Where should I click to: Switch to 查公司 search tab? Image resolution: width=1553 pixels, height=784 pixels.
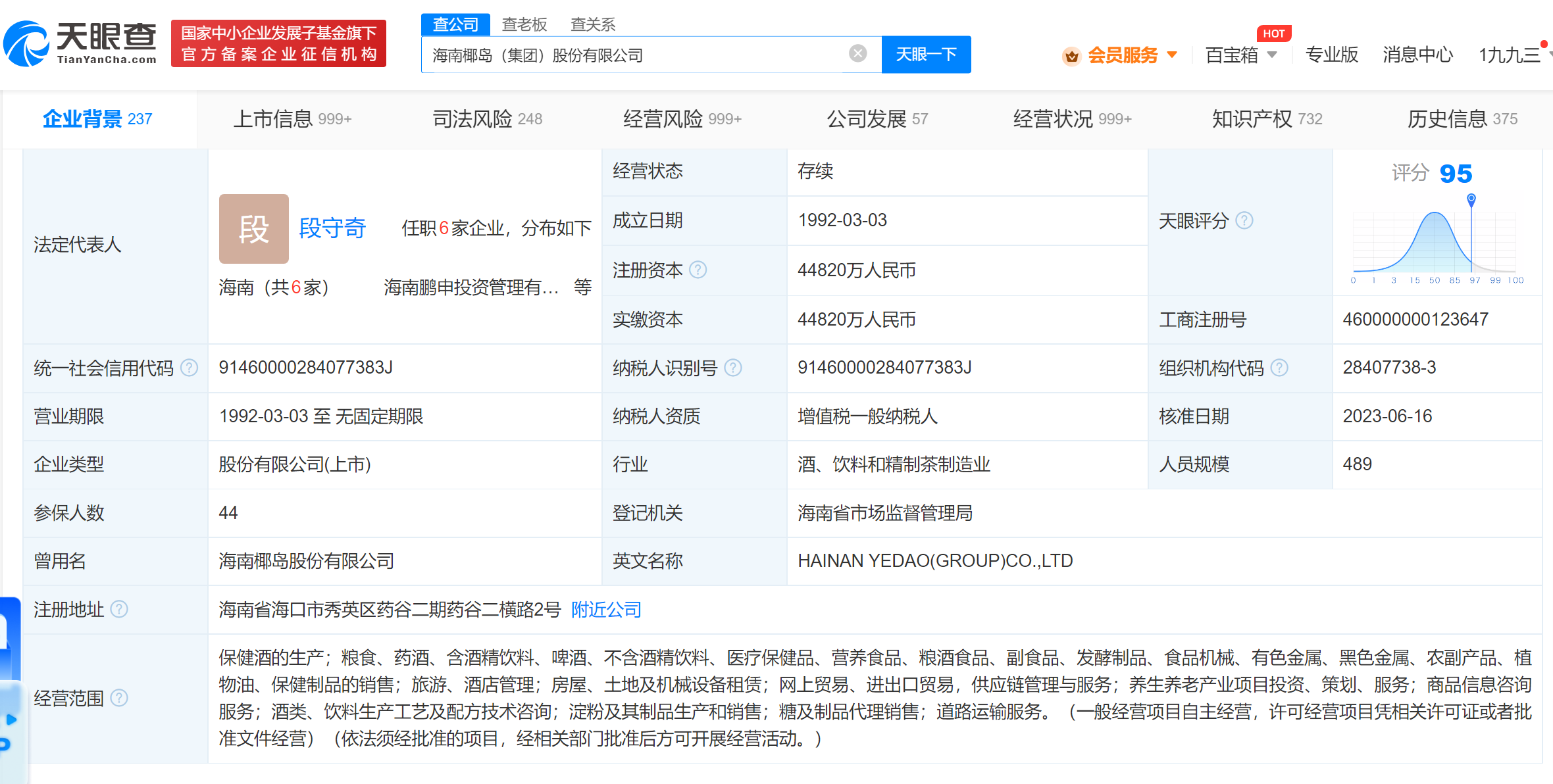click(x=455, y=24)
